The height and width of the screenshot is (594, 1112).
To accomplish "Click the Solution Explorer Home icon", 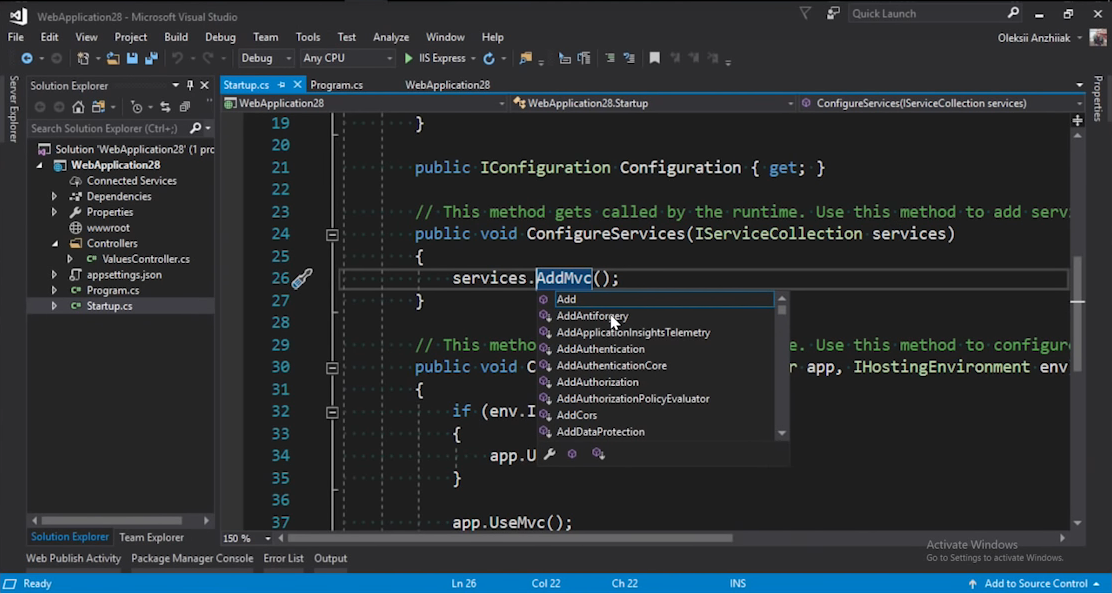I will coord(78,107).
